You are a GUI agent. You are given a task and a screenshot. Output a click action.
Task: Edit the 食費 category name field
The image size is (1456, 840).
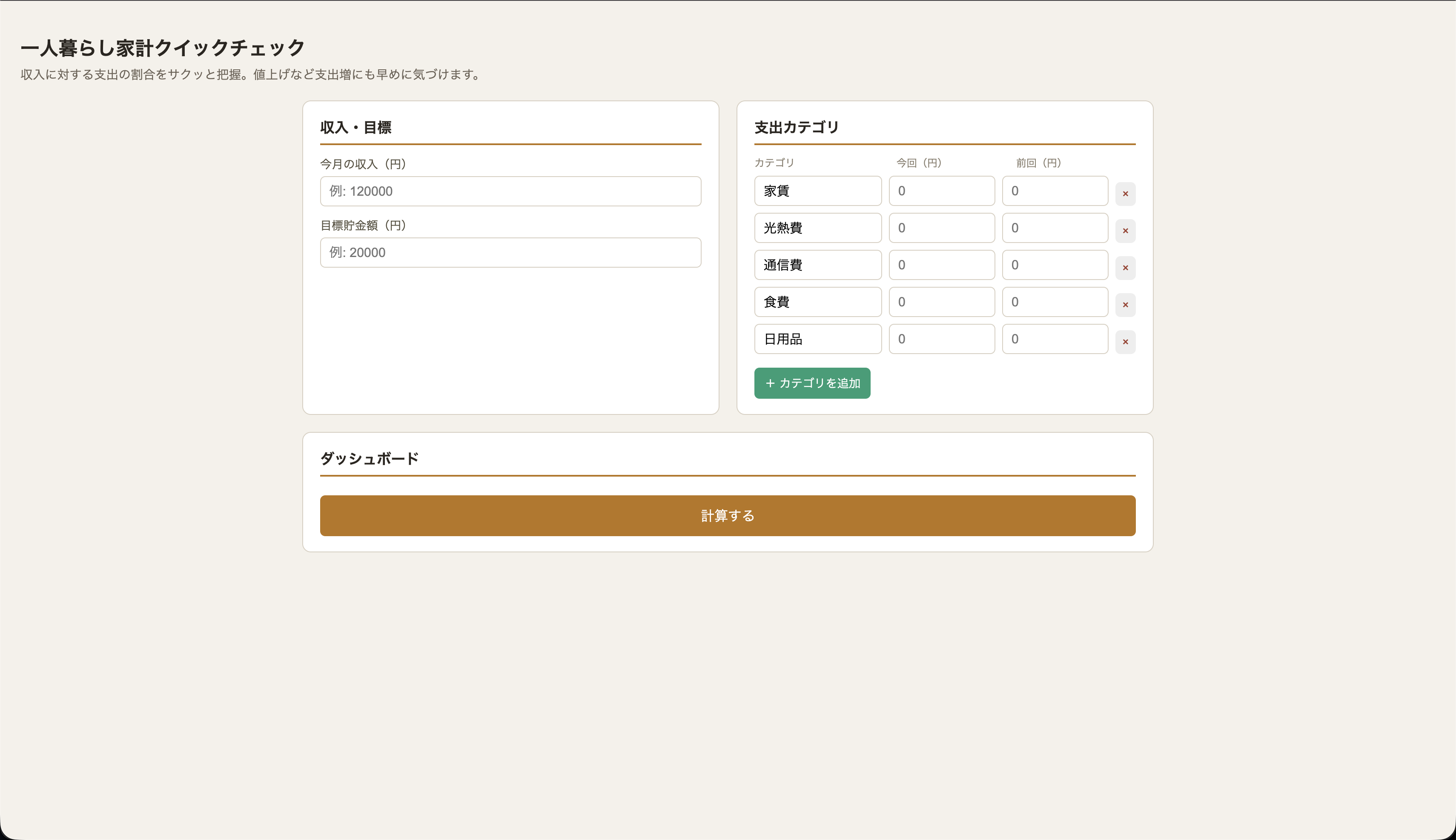818,302
